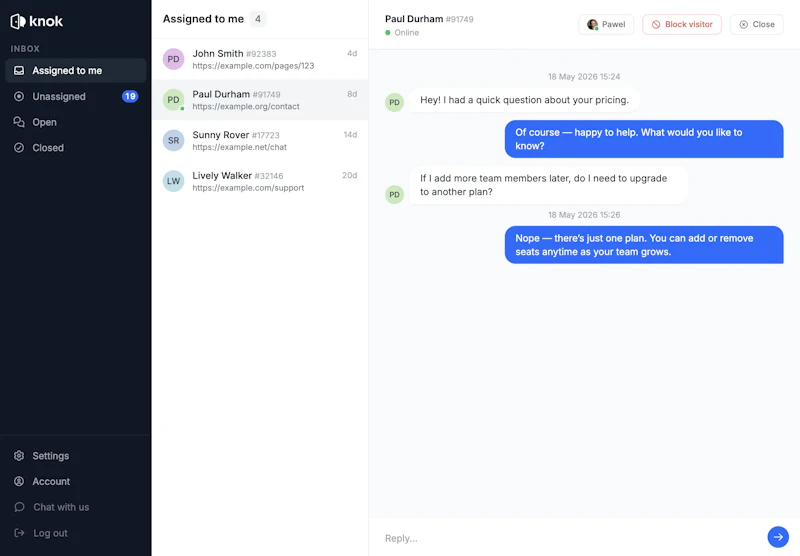The height and width of the screenshot is (556, 800).
Task: Click the 'Of course — happy to help' reply
Action: [x=644, y=139]
